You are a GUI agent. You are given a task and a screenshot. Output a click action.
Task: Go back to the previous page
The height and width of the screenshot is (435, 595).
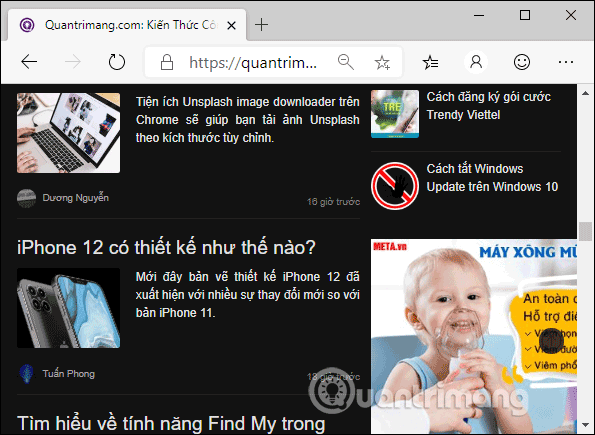pyautogui.click(x=29, y=62)
